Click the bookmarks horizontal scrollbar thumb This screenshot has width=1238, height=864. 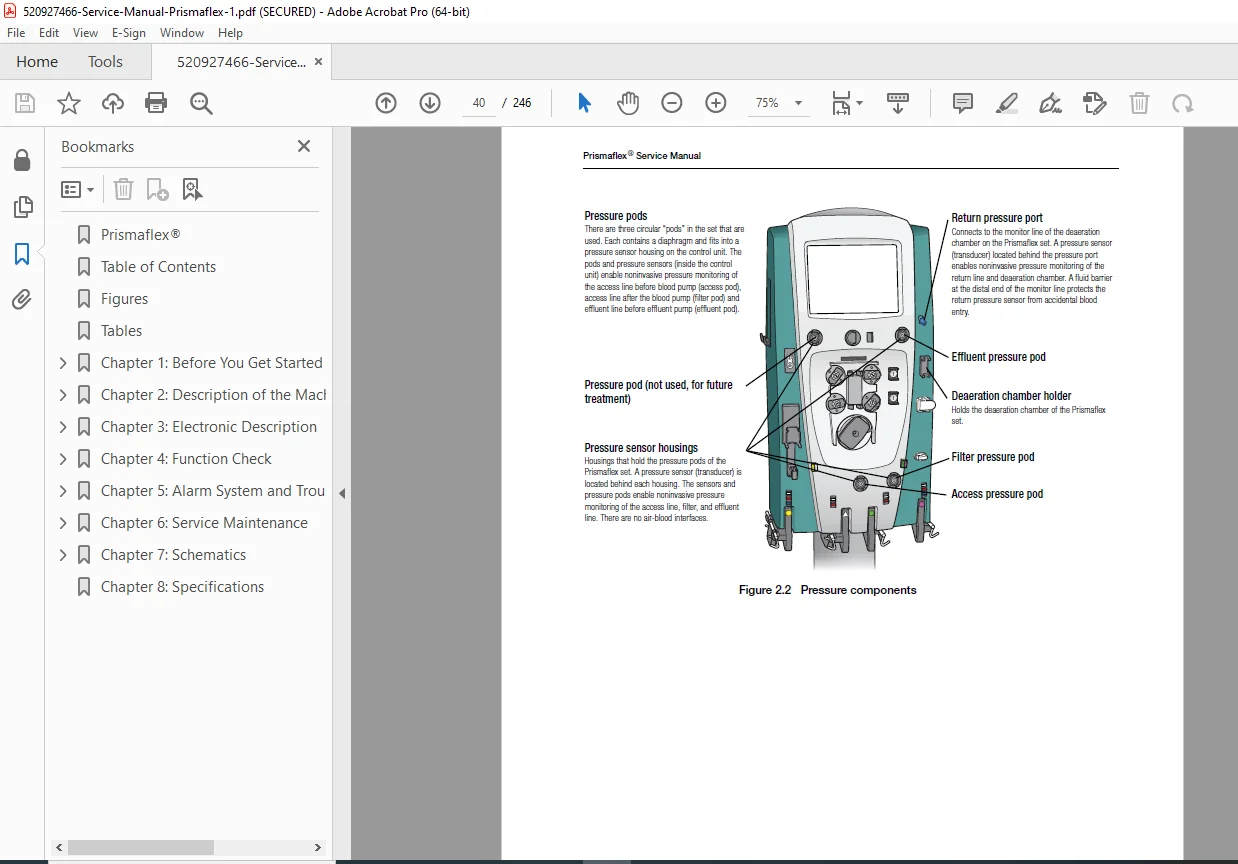(x=141, y=847)
